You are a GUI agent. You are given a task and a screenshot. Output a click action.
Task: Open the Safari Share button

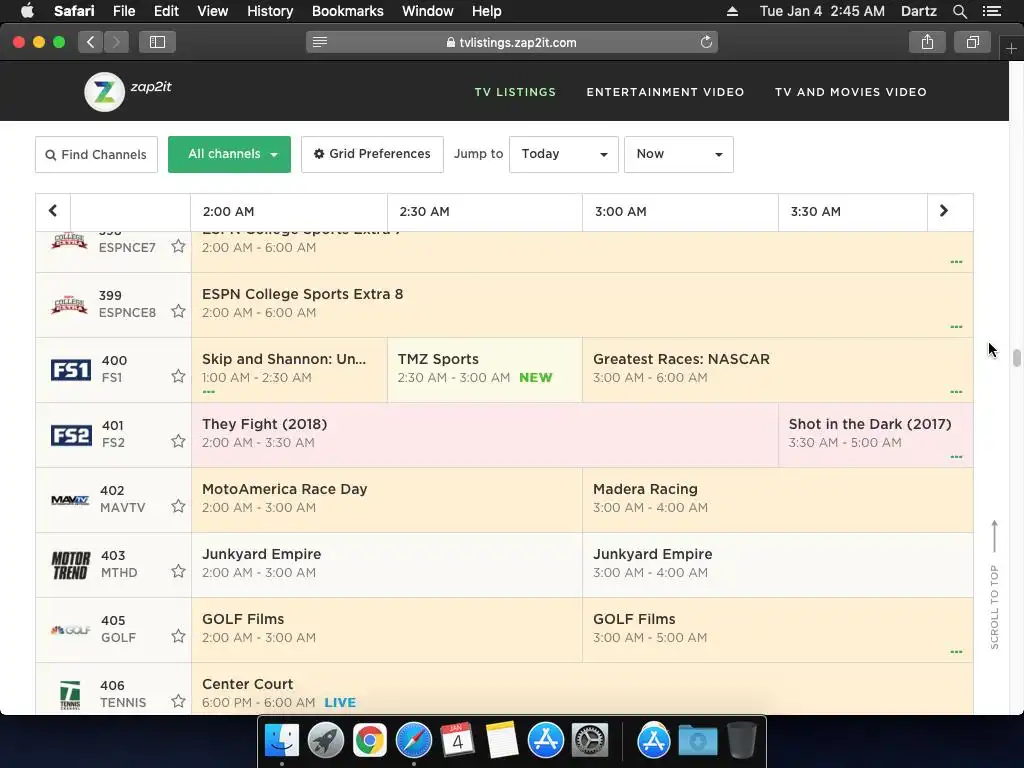tap(927, 42)
